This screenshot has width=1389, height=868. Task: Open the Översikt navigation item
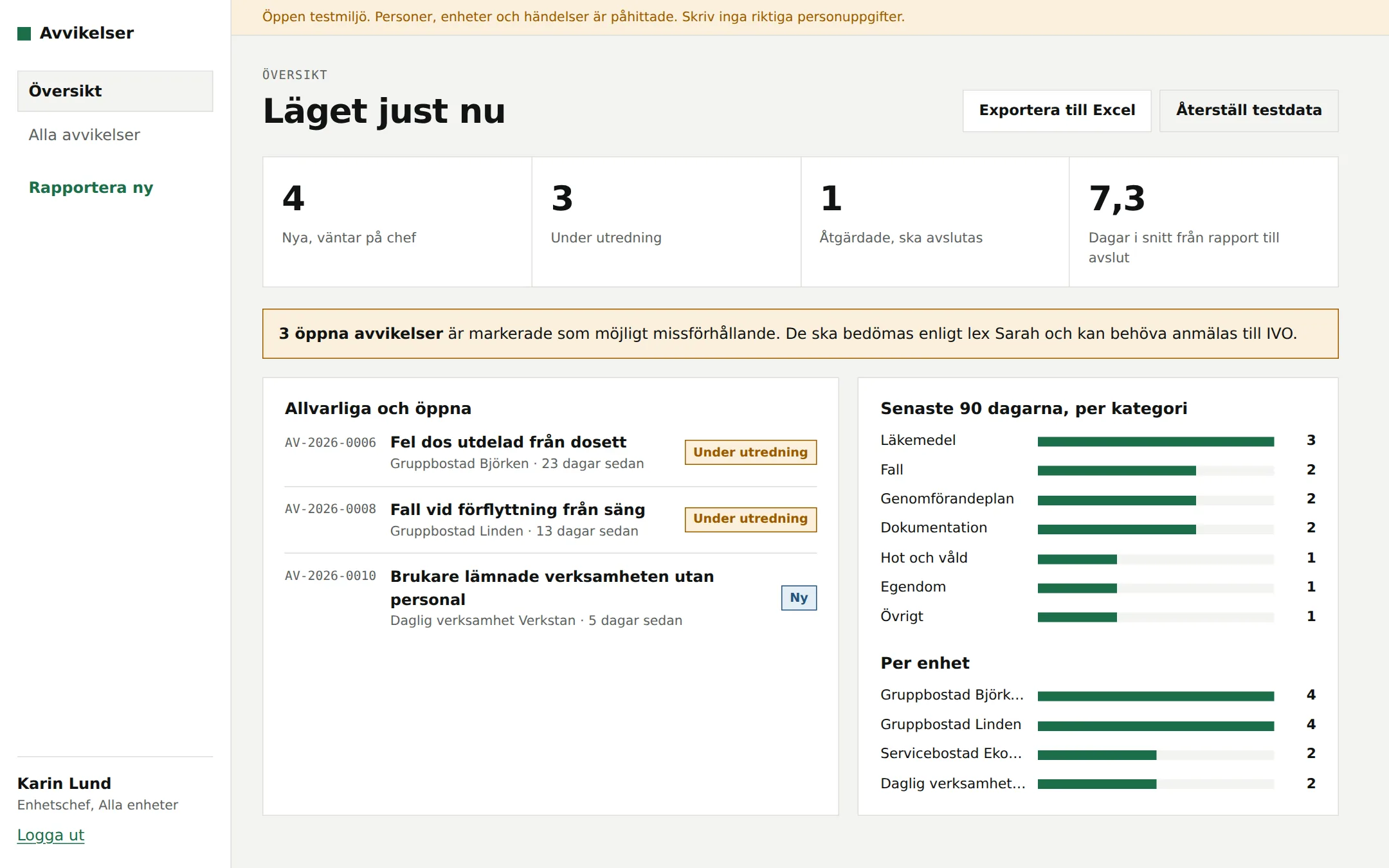(x=115, y=91)
